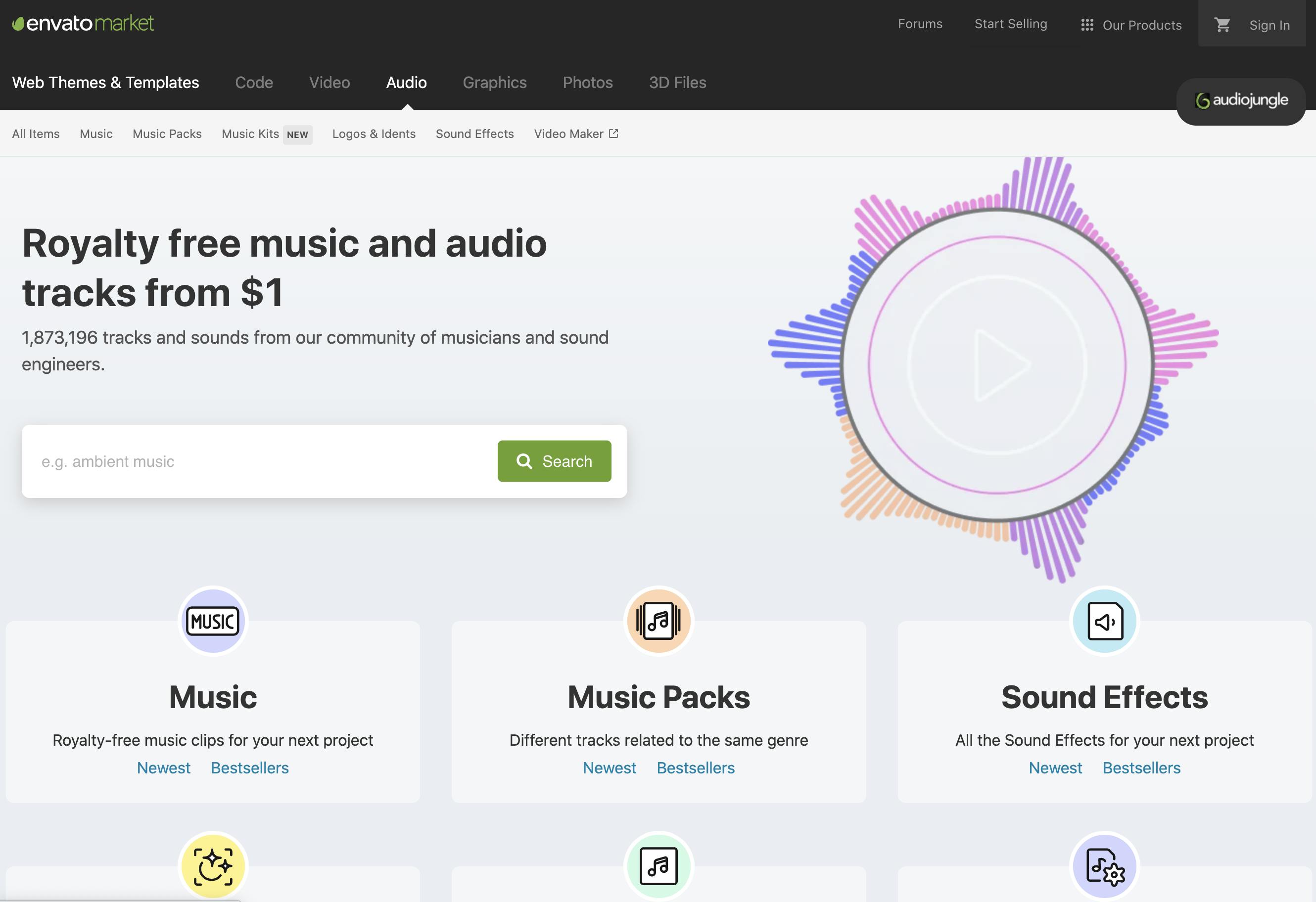Switch to the Graphics tab

[x=494, y=82]
